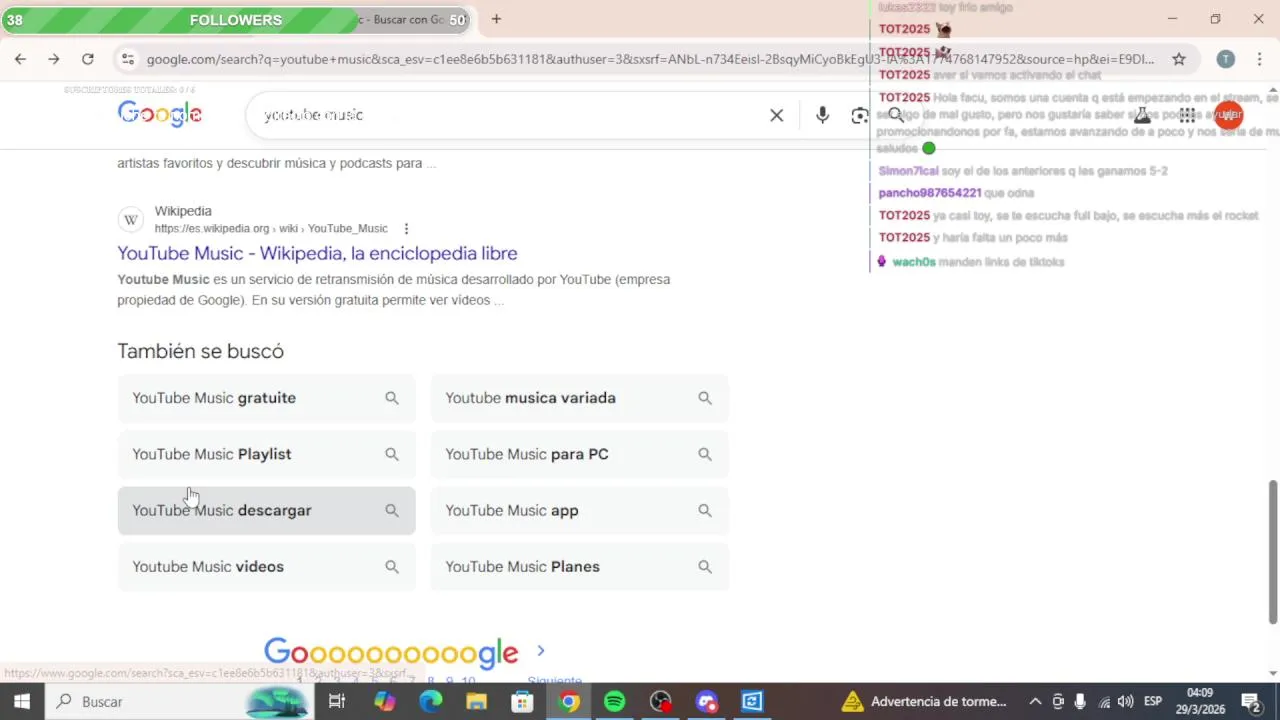Open Task View on taskbar
Image resolution: width=1280 pixels, height=720 pixels.
(337, 701)
